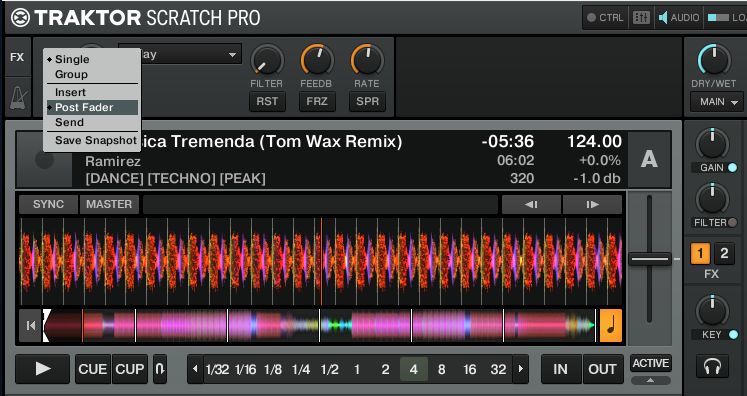Click the channel FILTER knob
The width and height of the screenshot is (747, 396).
point(712,199)
